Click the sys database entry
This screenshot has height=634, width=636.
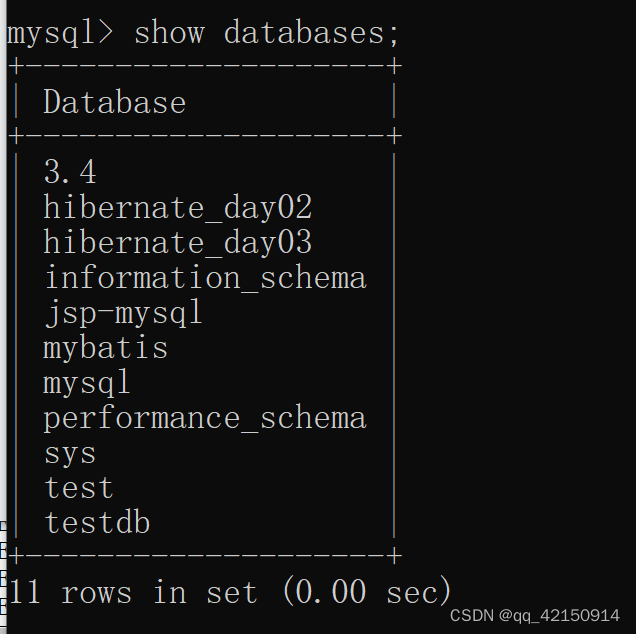click(70, 453)
